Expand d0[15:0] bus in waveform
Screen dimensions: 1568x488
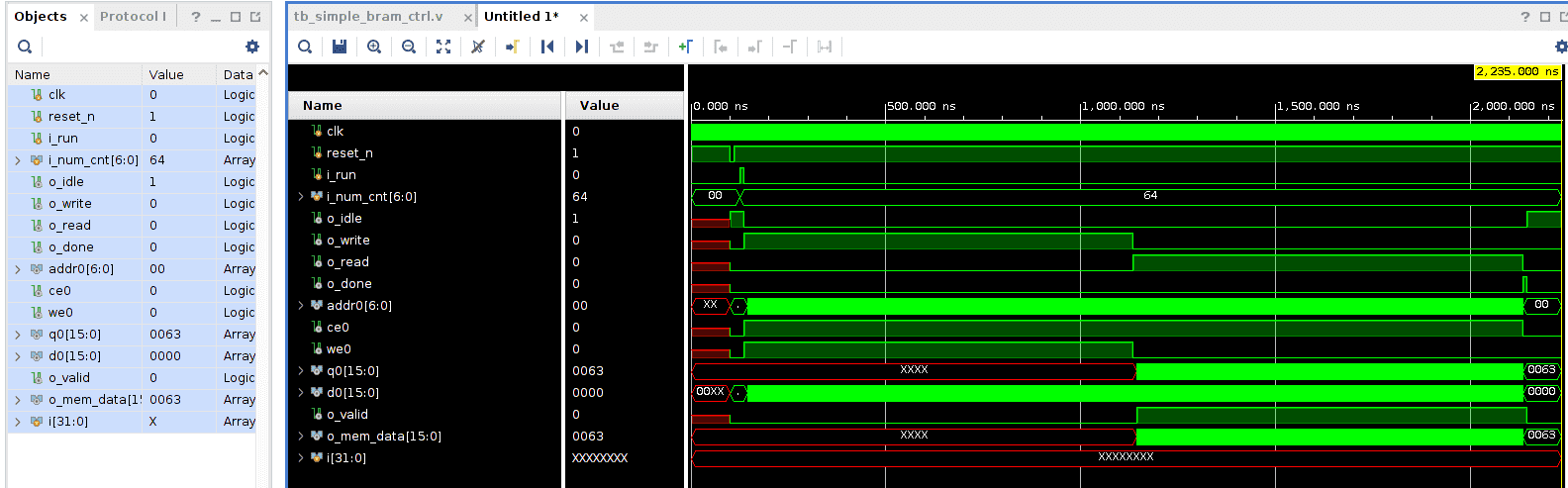pos(301,393)
